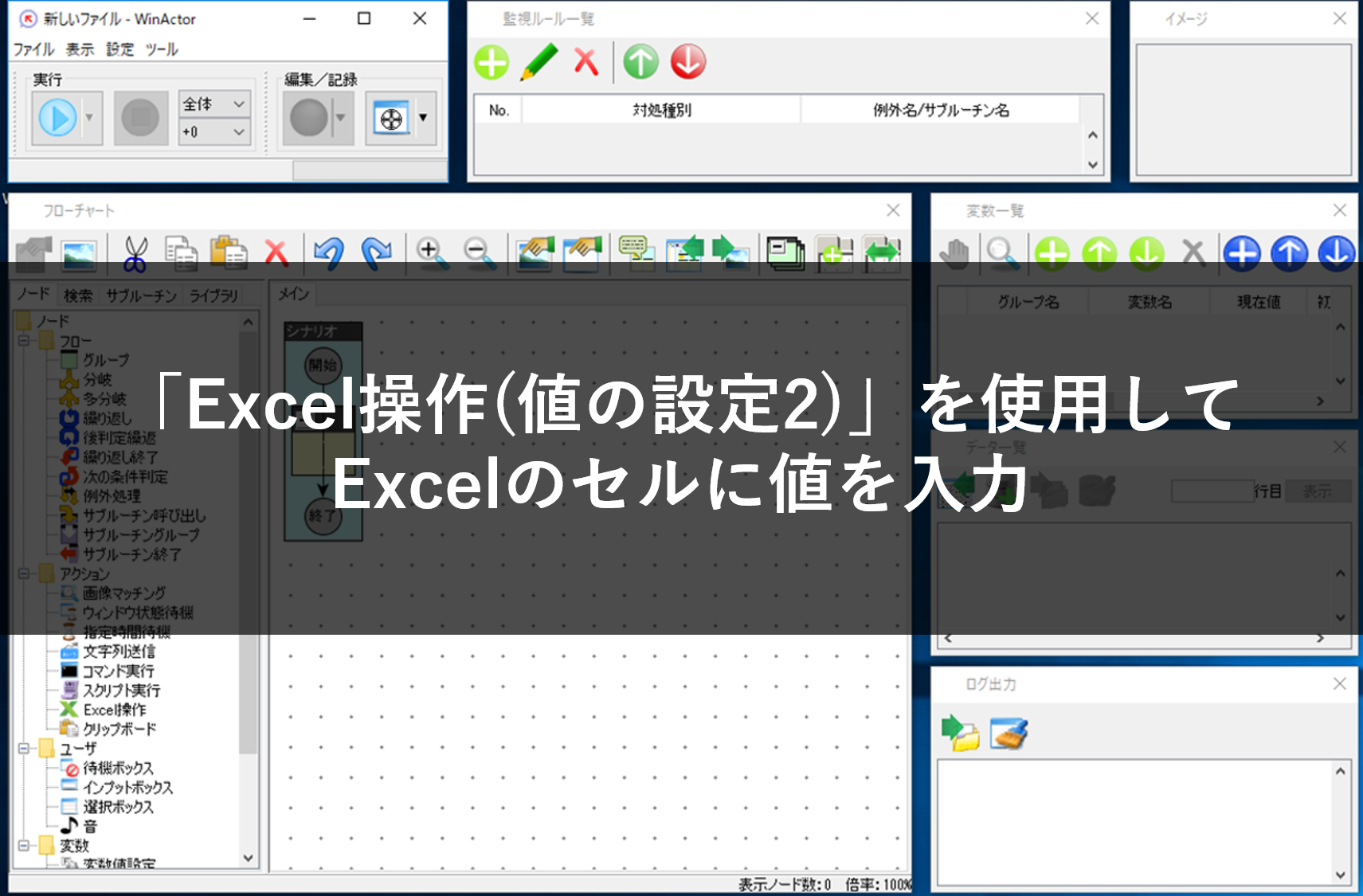Click the hand tool icon in 変数一覧
Image resolution: width=1363 pixels, height=896 pixels.
pos(954,252)
